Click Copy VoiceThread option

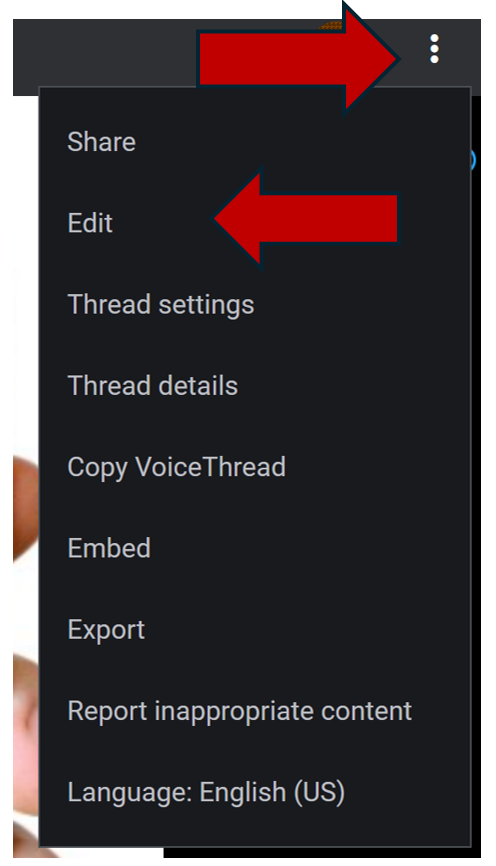(x=255, y=467)
